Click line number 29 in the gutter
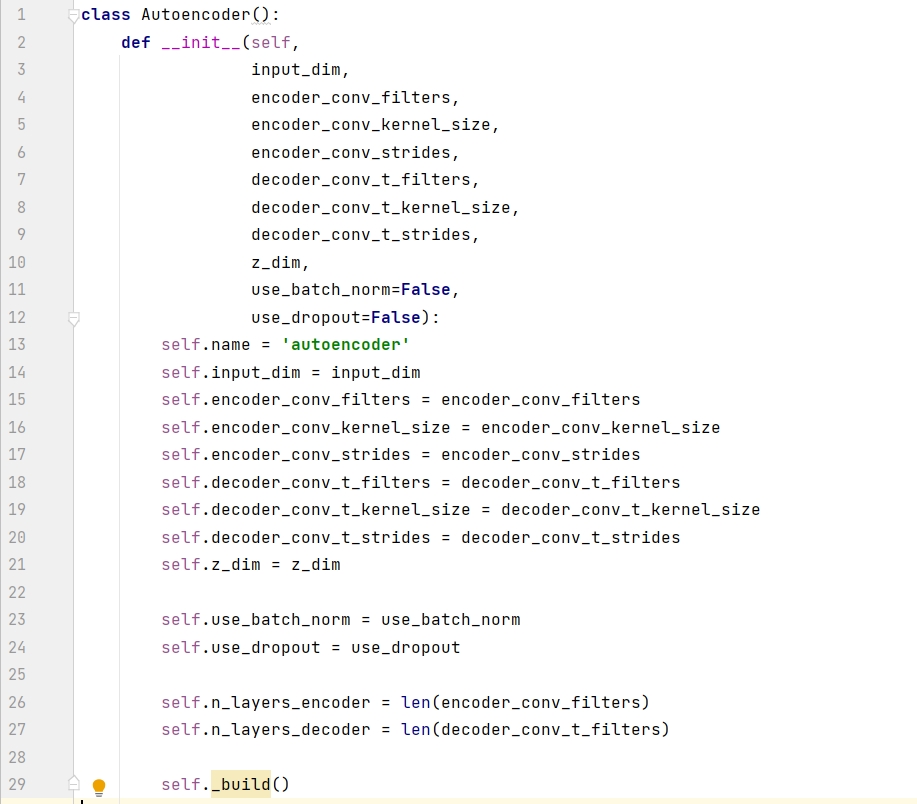917x804 pixels. click(x=17, y=784)
